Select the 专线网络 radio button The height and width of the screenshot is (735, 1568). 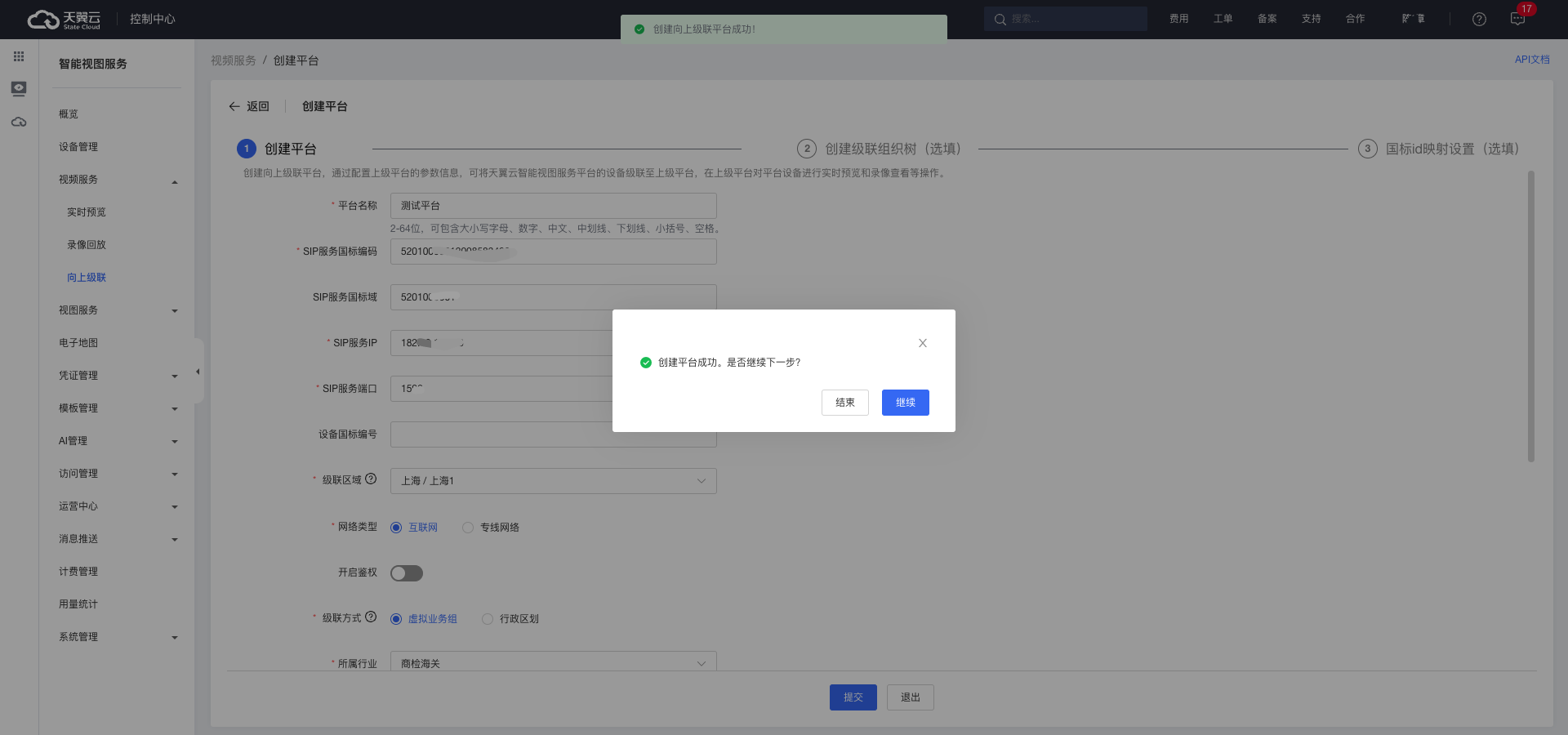[468, 528]
